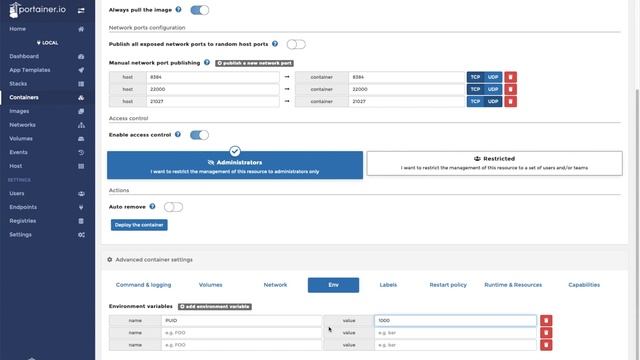
Task: Select UDP for port 22000 row
Action: (493, 89)
